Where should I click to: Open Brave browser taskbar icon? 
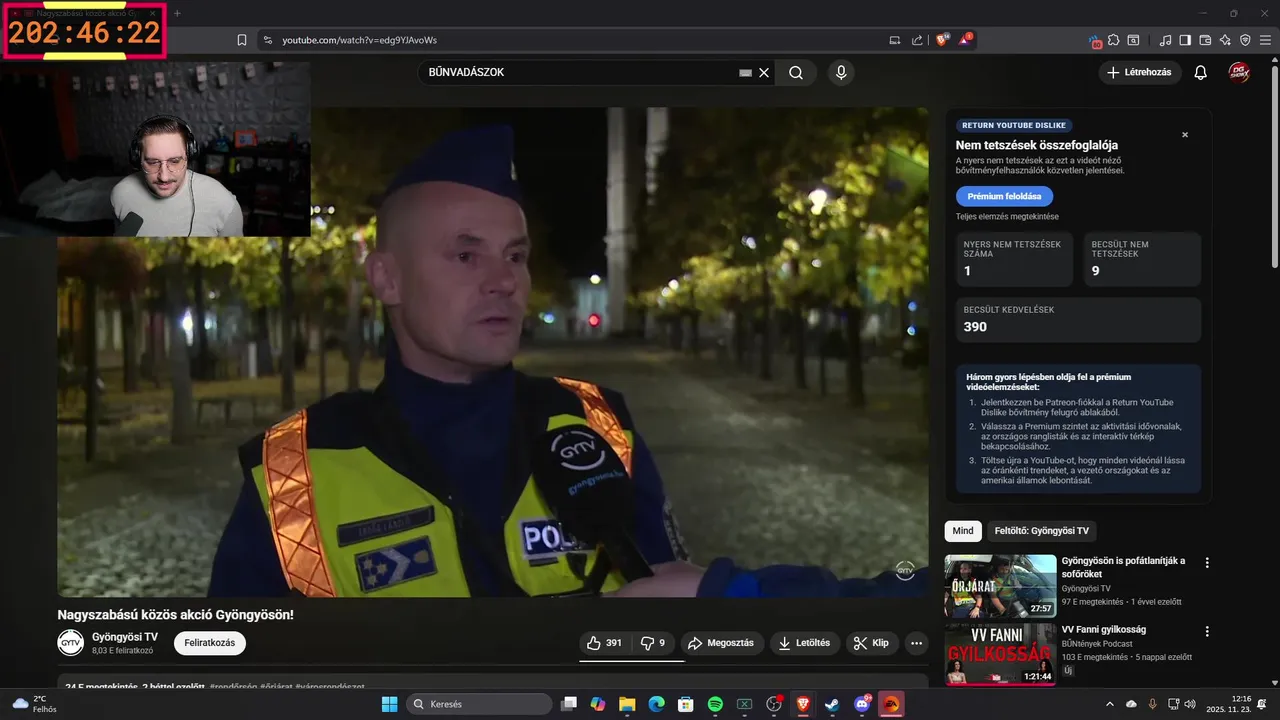click(803, 704)
